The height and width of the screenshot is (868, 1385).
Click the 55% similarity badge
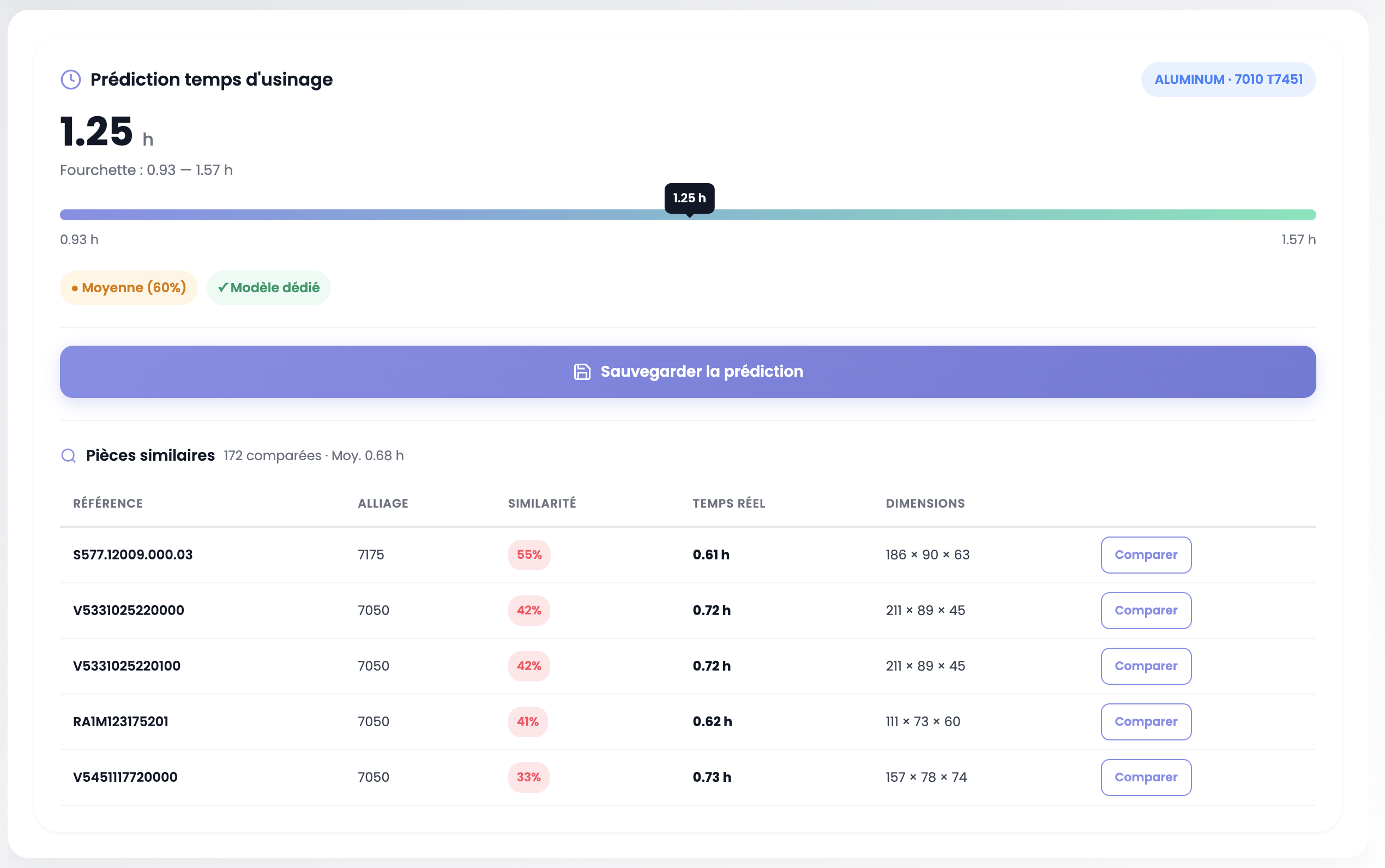tap(528, 554)
